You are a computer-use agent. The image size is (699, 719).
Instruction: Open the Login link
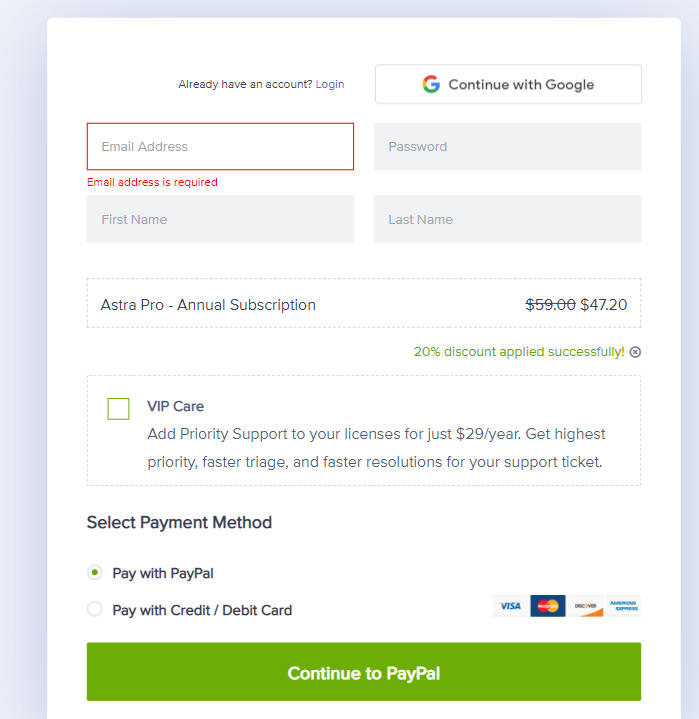[330, 84]
